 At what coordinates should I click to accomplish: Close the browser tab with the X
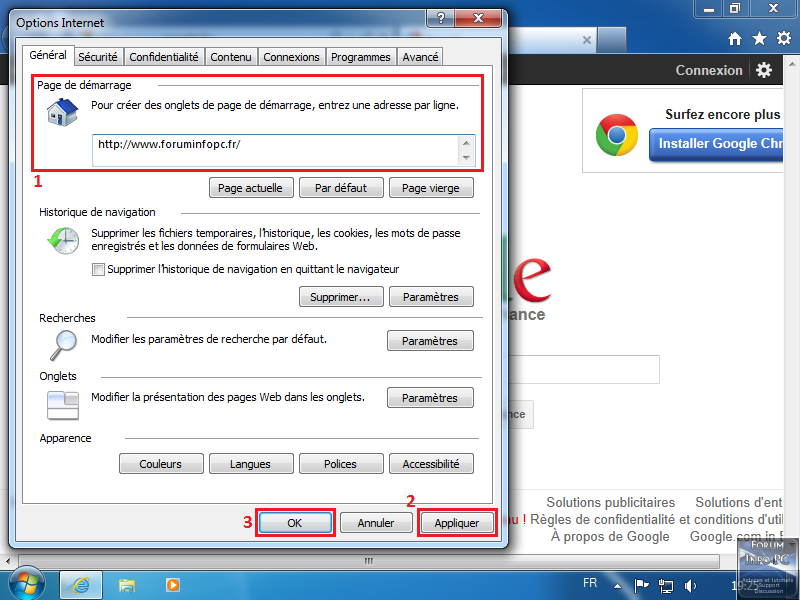click(587, 41)
